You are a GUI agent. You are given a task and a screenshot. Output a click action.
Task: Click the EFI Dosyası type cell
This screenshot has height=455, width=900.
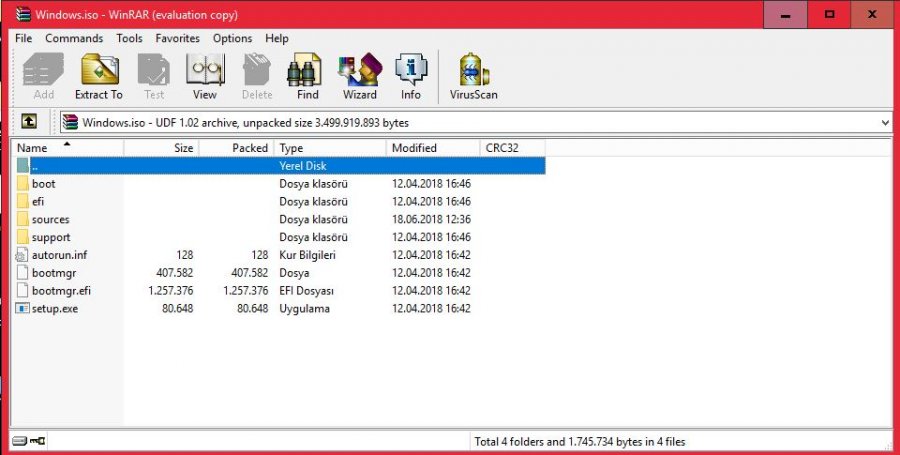(x=307, y=290)
